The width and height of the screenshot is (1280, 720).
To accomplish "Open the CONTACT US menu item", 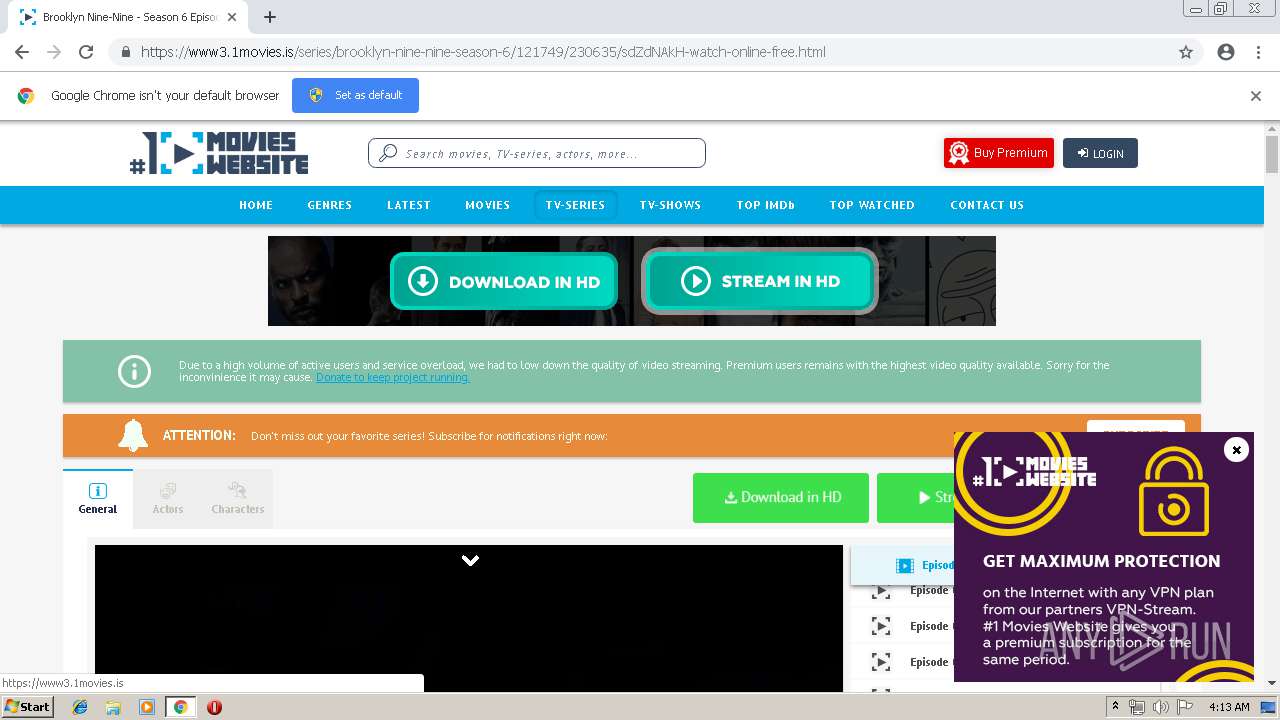I will pos(987,205).
